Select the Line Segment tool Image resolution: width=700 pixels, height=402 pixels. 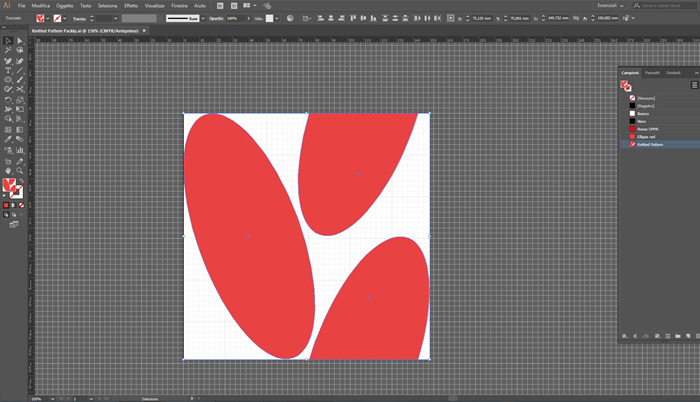pos(20,71)
